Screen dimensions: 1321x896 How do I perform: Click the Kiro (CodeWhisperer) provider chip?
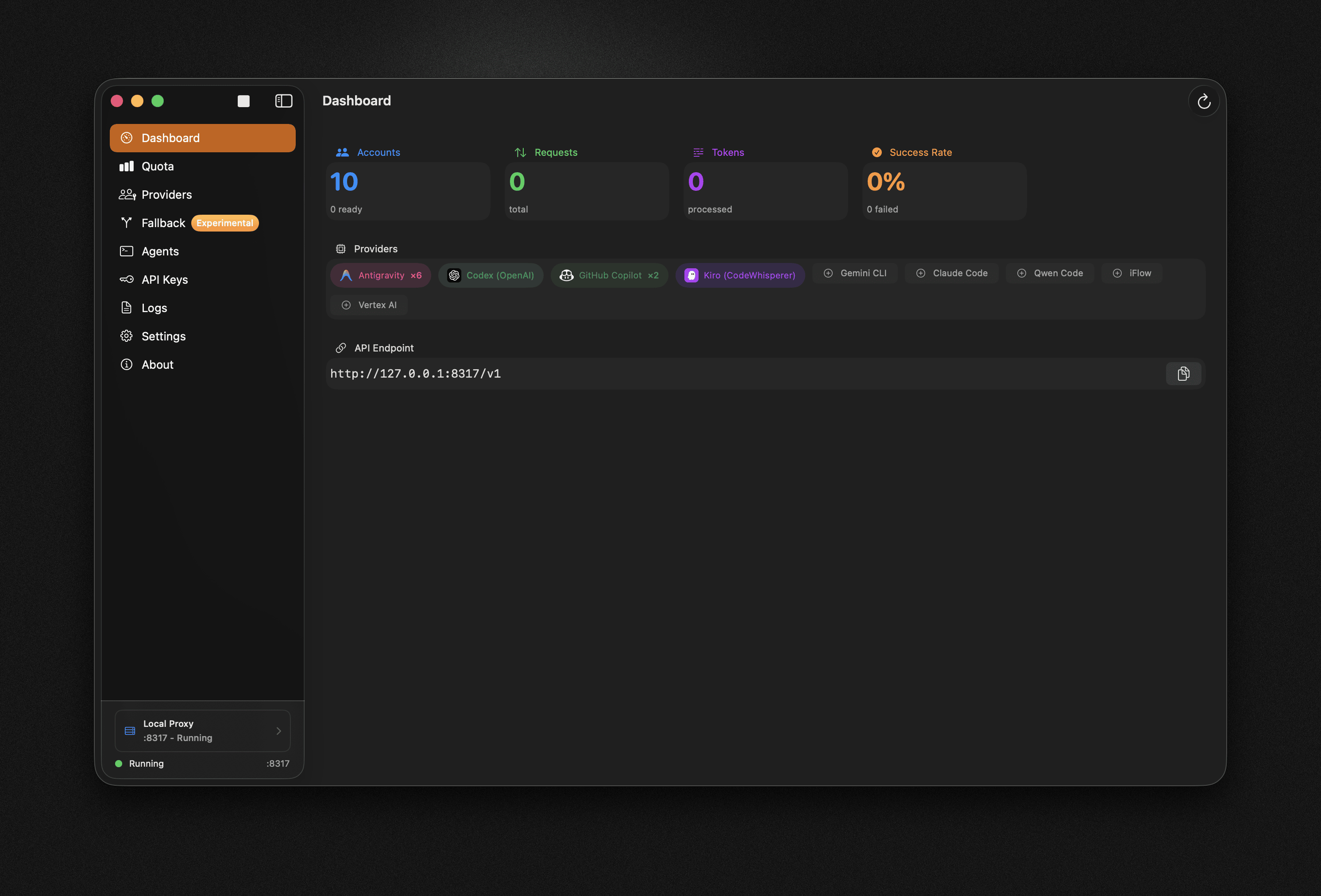(x=739, y=275)
